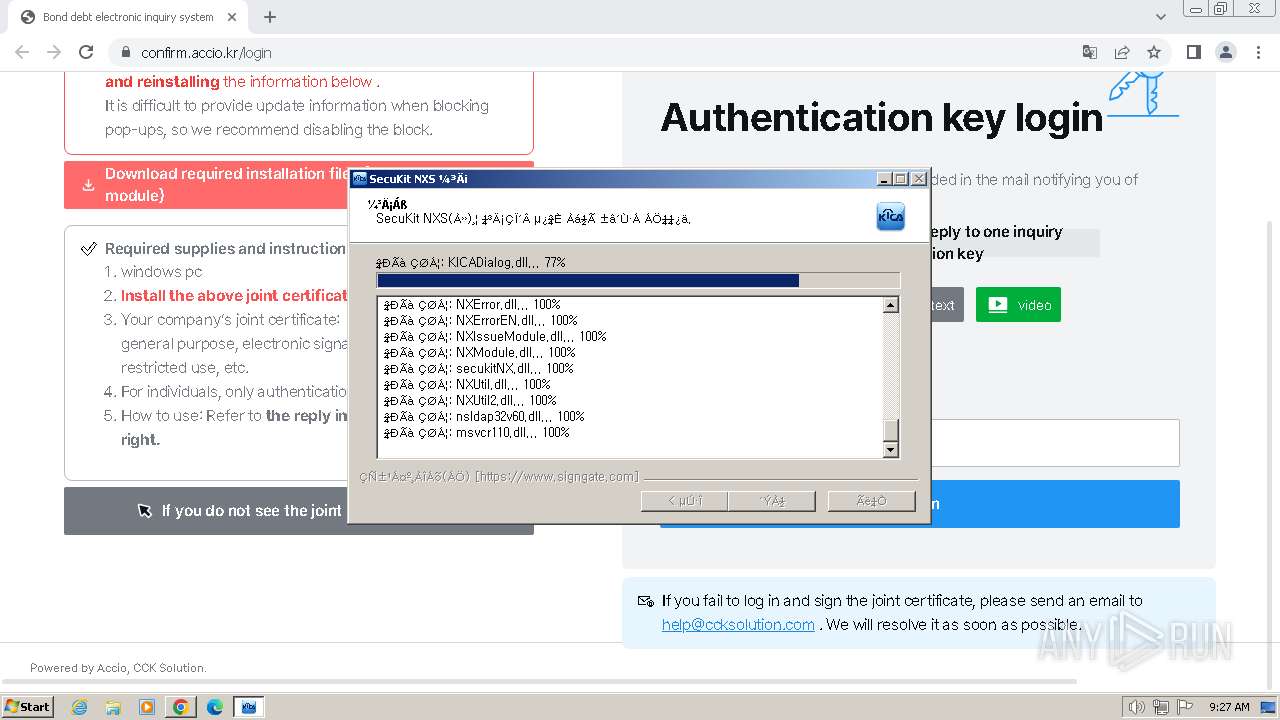Go forward in browser history
Viewport: 1280px width, 720px height.
tap(54, 52)
